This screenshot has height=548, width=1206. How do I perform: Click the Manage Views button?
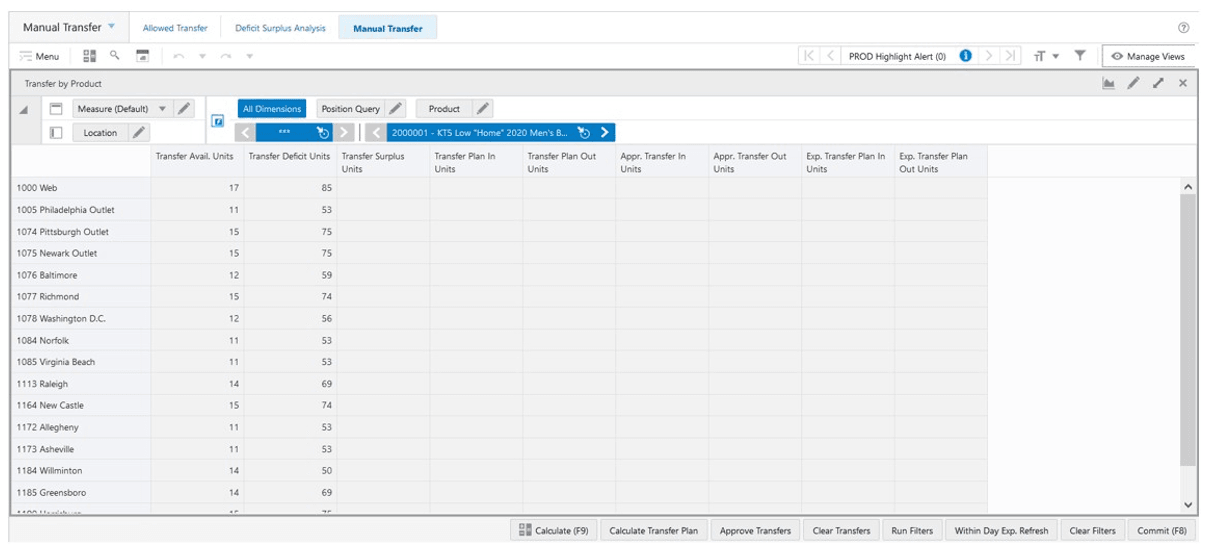point(1148,56)
